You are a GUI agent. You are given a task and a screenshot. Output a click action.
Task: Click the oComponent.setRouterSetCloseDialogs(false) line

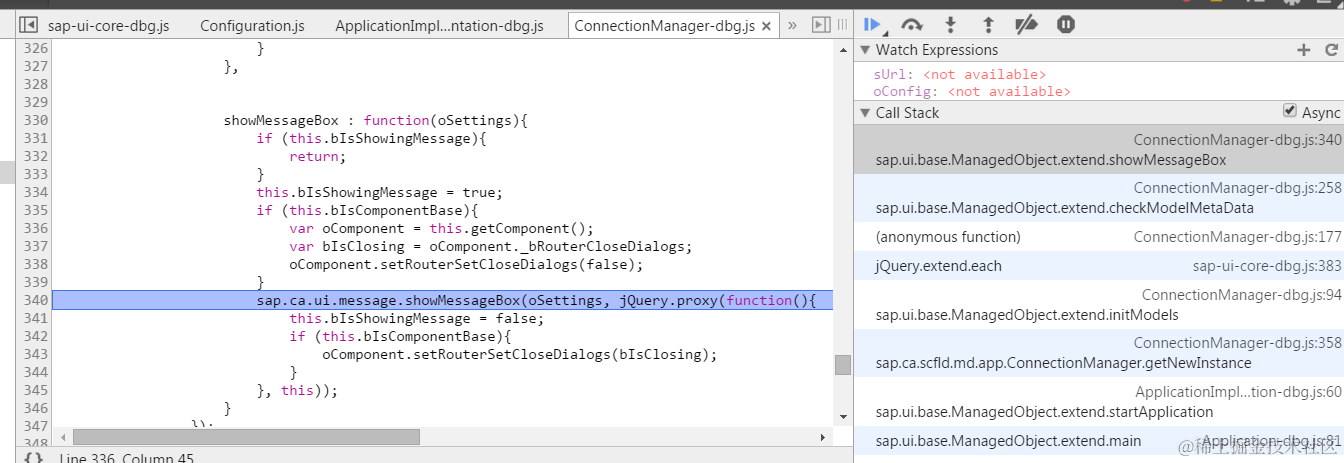click(466, 265)
